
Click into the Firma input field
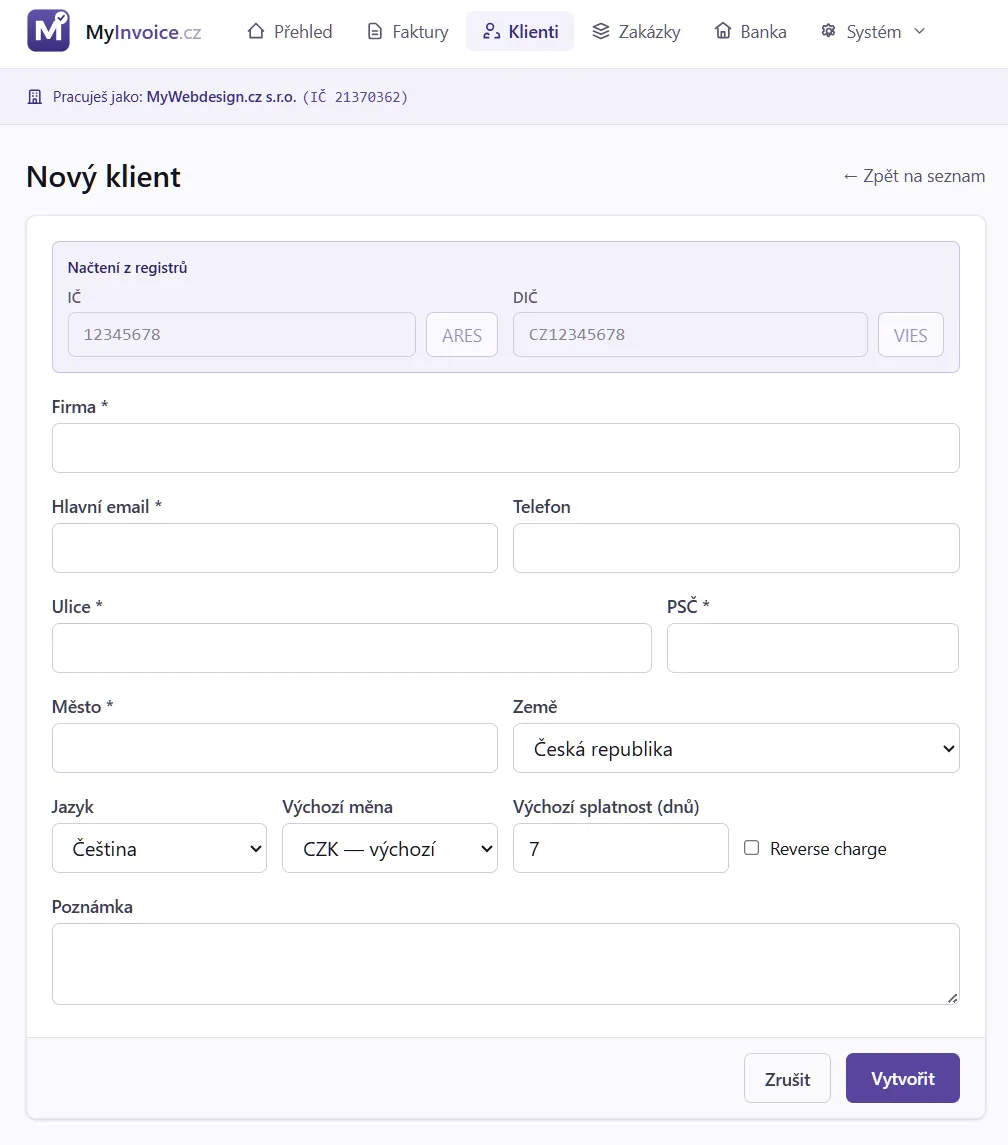click(505, 448)
